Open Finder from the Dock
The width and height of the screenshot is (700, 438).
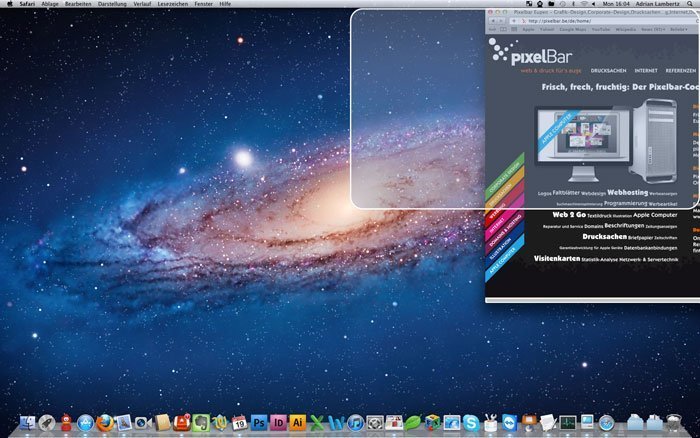click(27, 422)
